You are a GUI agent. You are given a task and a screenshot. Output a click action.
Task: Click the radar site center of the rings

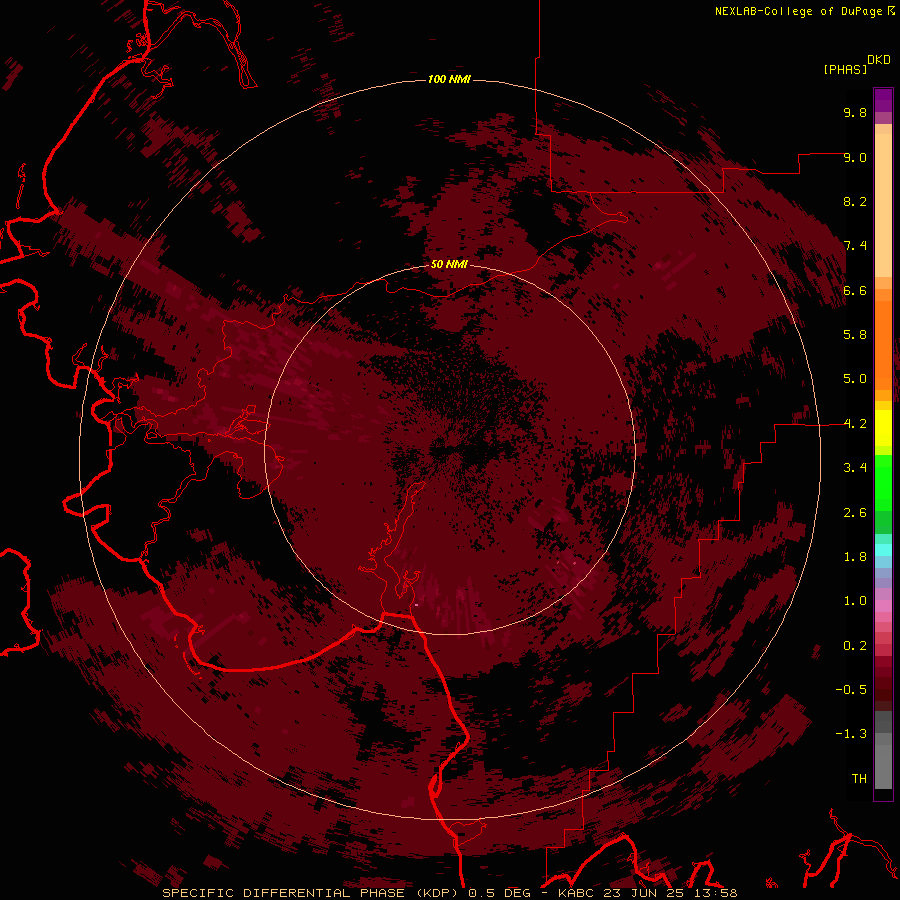point(450,449)
